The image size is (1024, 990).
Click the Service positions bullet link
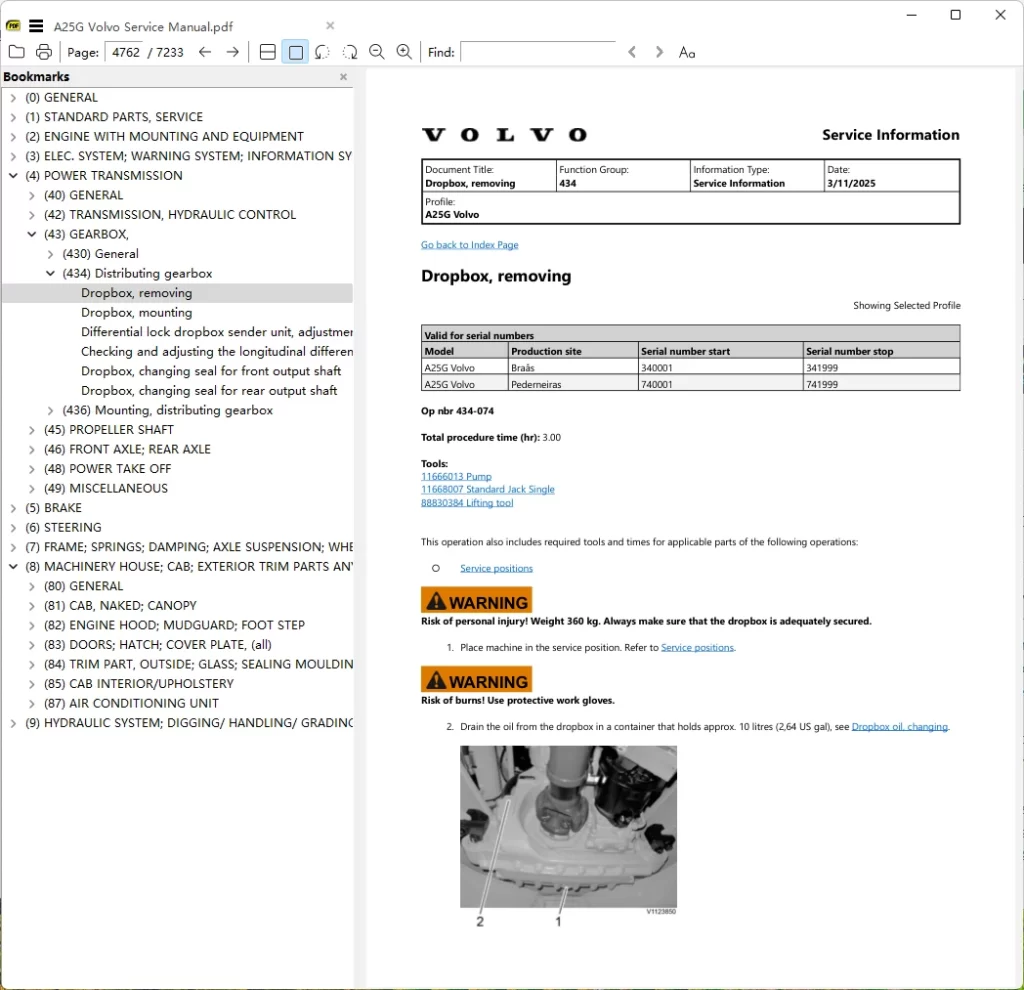(496, 569)
